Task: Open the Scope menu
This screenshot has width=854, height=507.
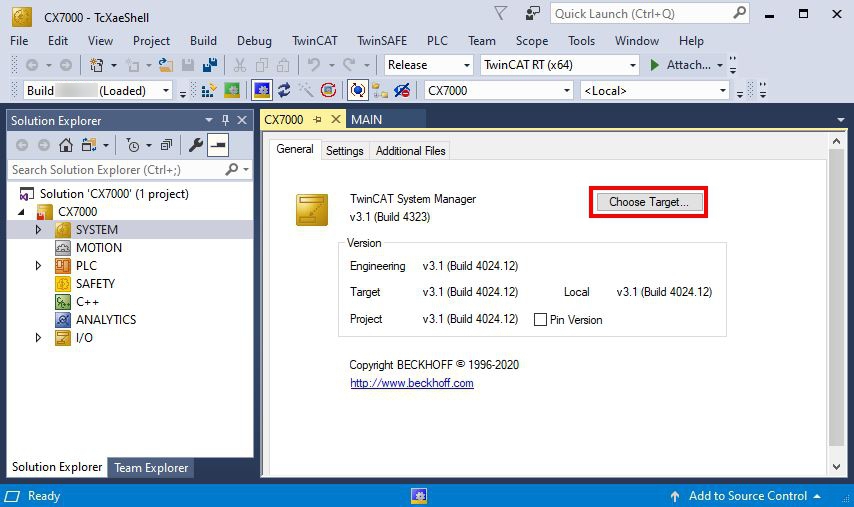Action: pyautogui.click(x=532, y=41)
